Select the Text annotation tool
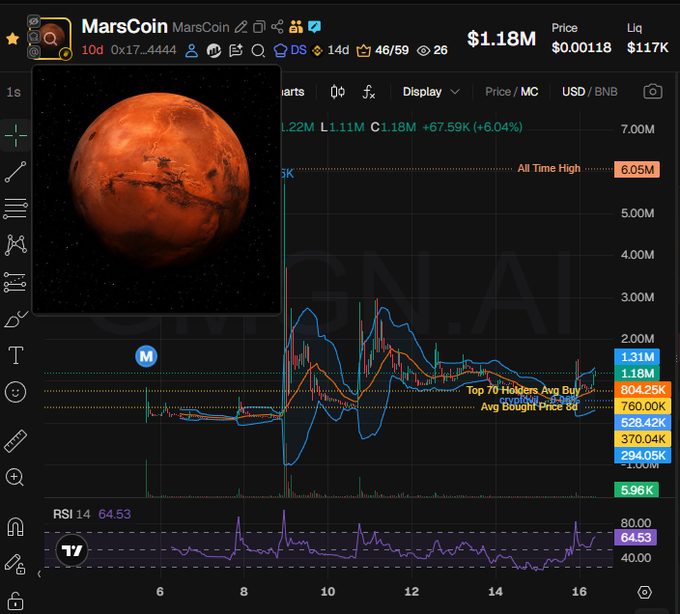 [16, 356]
